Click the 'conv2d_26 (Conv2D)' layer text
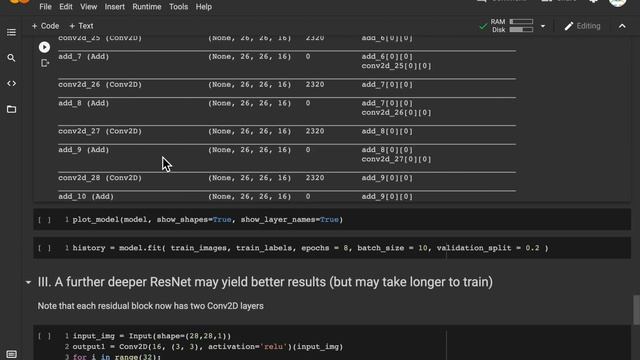 100,84
